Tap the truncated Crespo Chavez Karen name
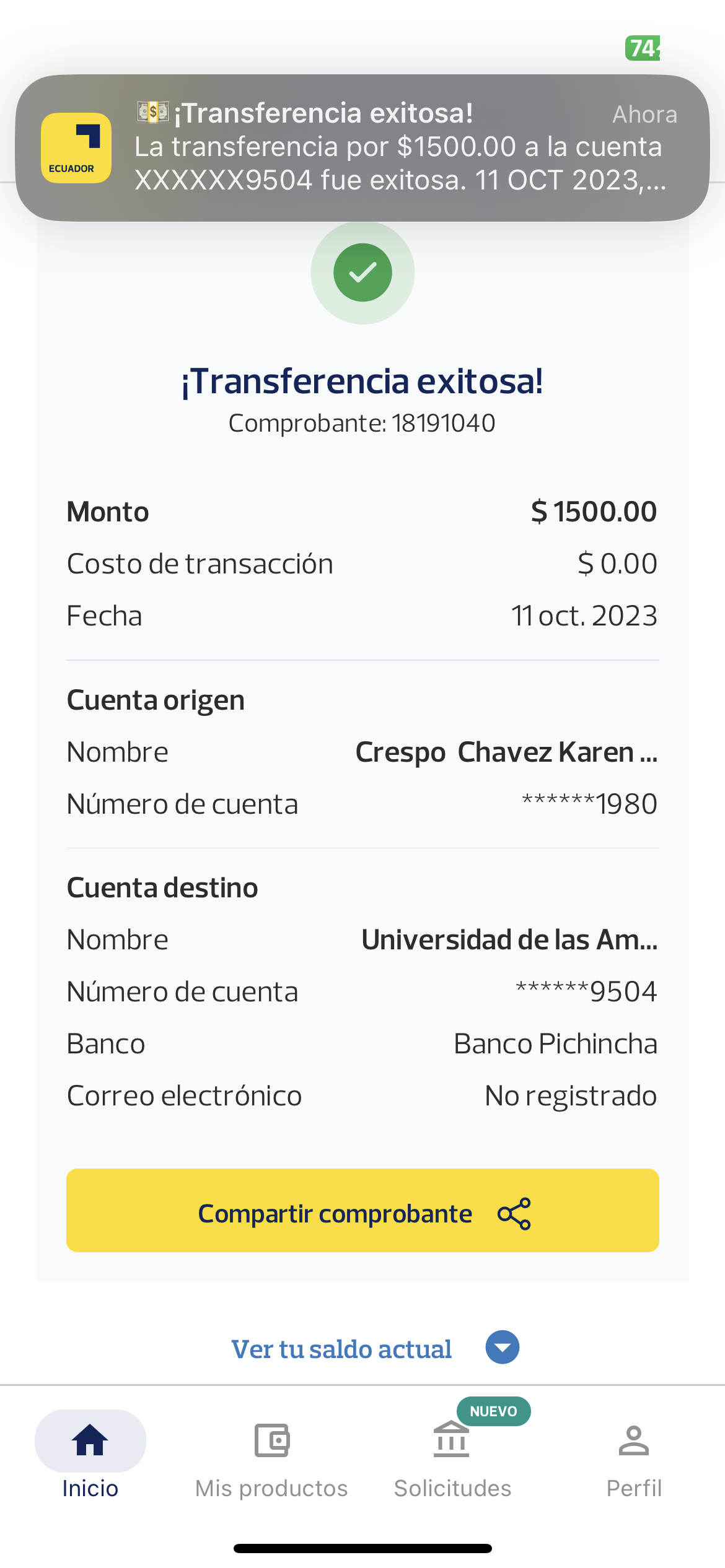The height and width of the screenshot is (1568, 725). (506, 752)
